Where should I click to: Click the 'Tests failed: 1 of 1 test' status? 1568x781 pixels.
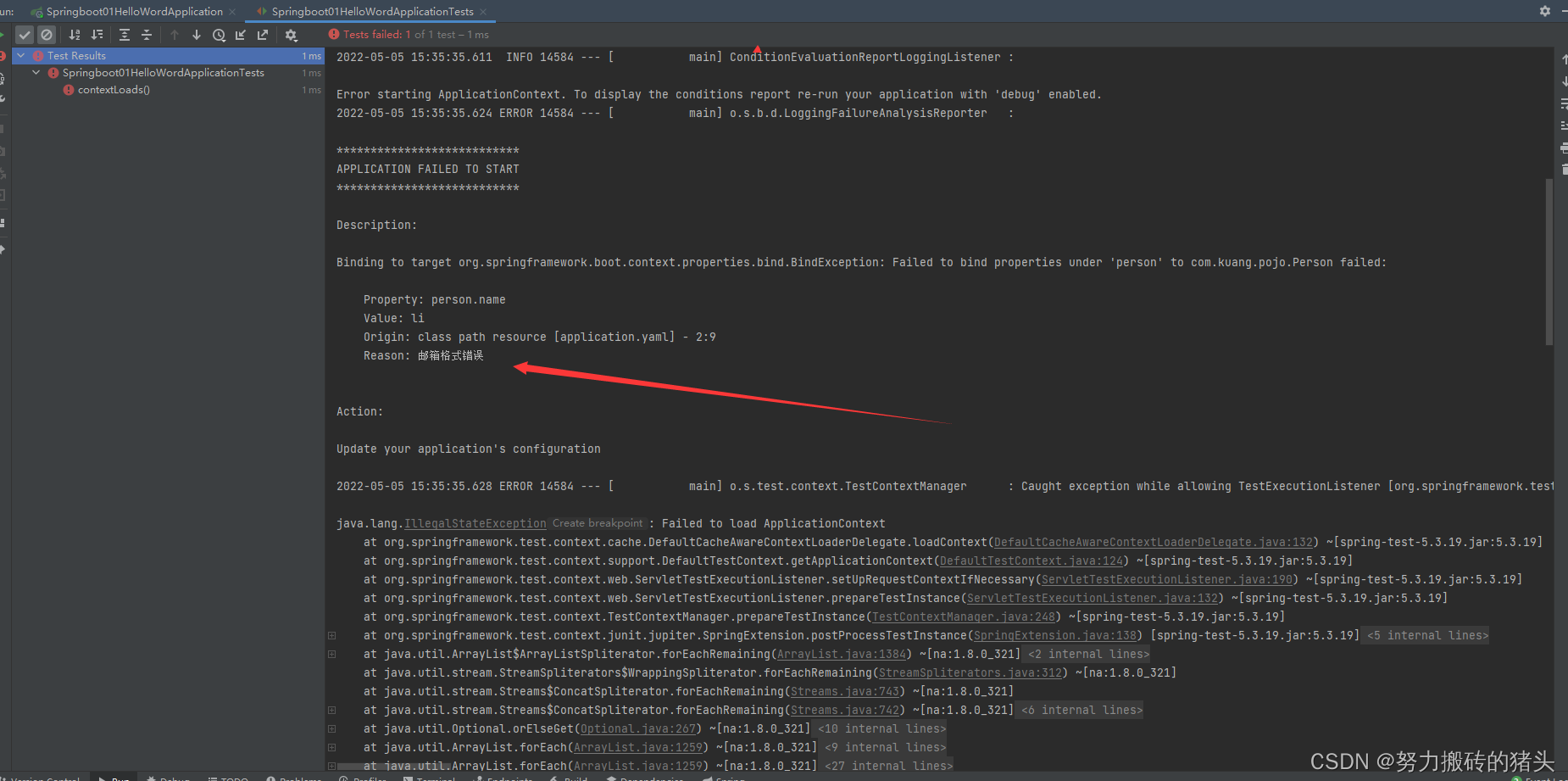click(415, 35)
